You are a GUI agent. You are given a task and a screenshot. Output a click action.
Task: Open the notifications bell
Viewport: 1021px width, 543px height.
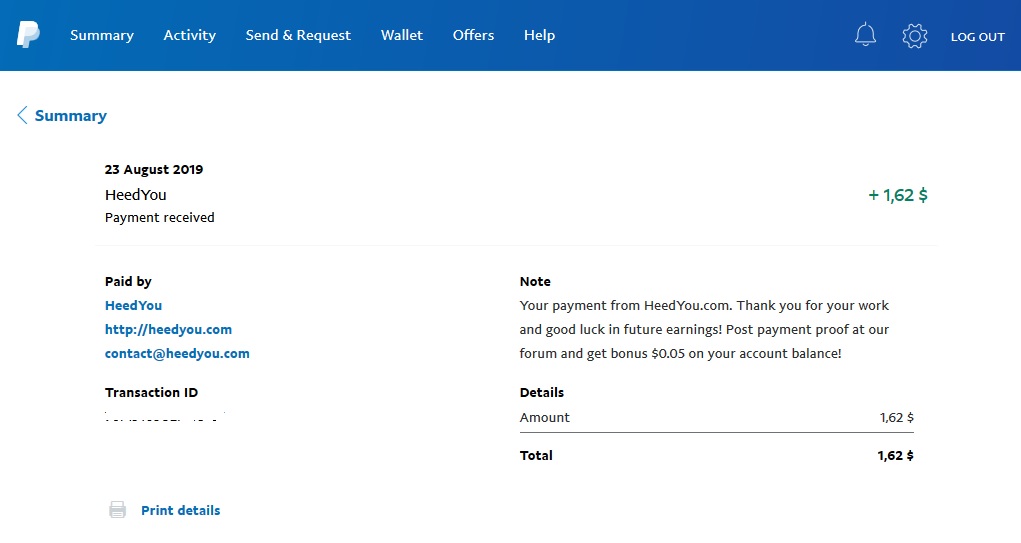(865, 35)
